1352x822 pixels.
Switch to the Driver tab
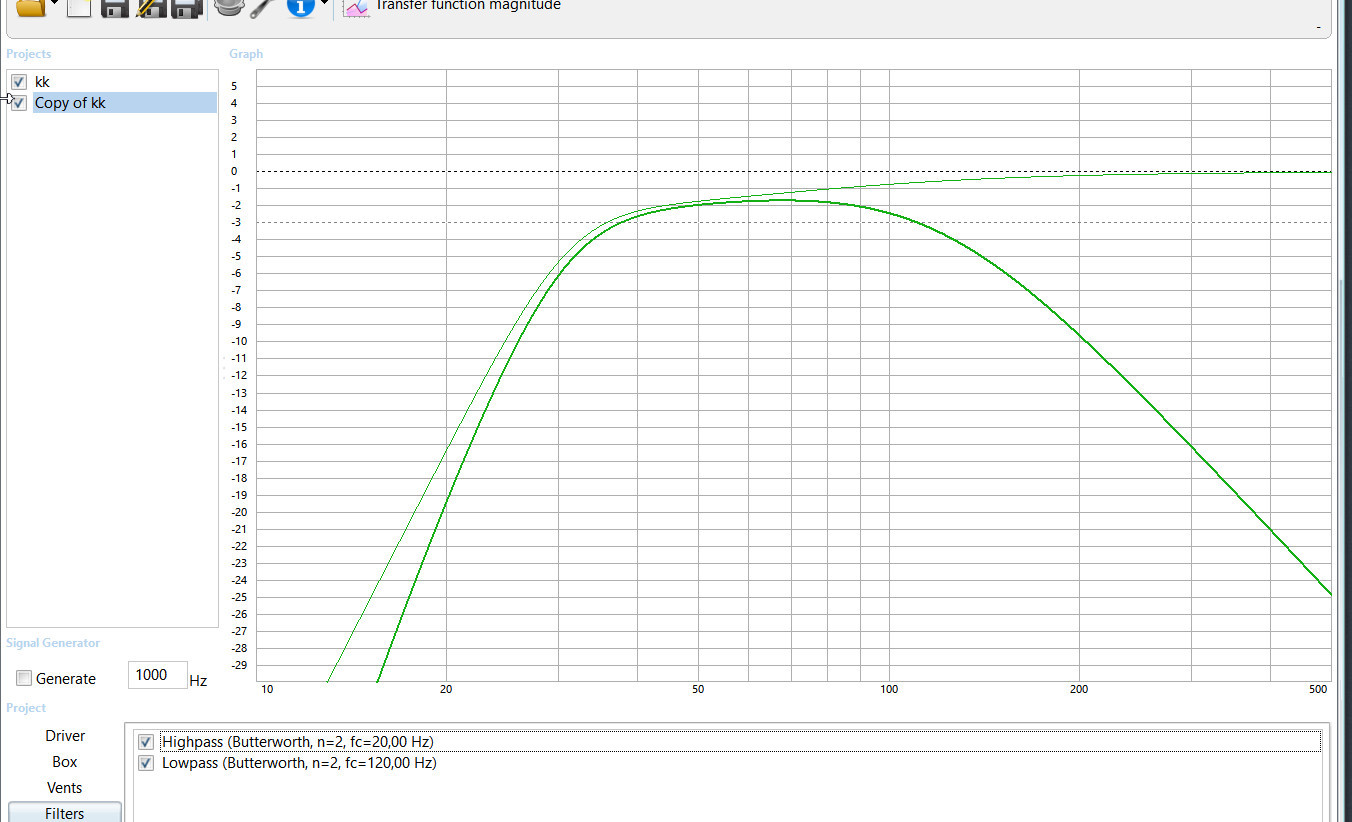tap(65, 736)
